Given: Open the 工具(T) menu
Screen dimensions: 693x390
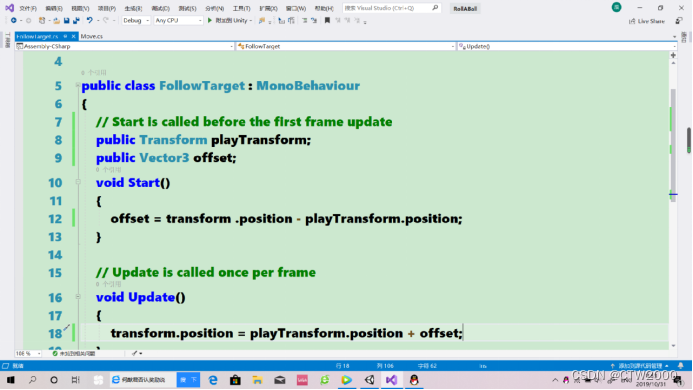Looking at the screenshot, I should pyautogui.click(x=241, y=8).
